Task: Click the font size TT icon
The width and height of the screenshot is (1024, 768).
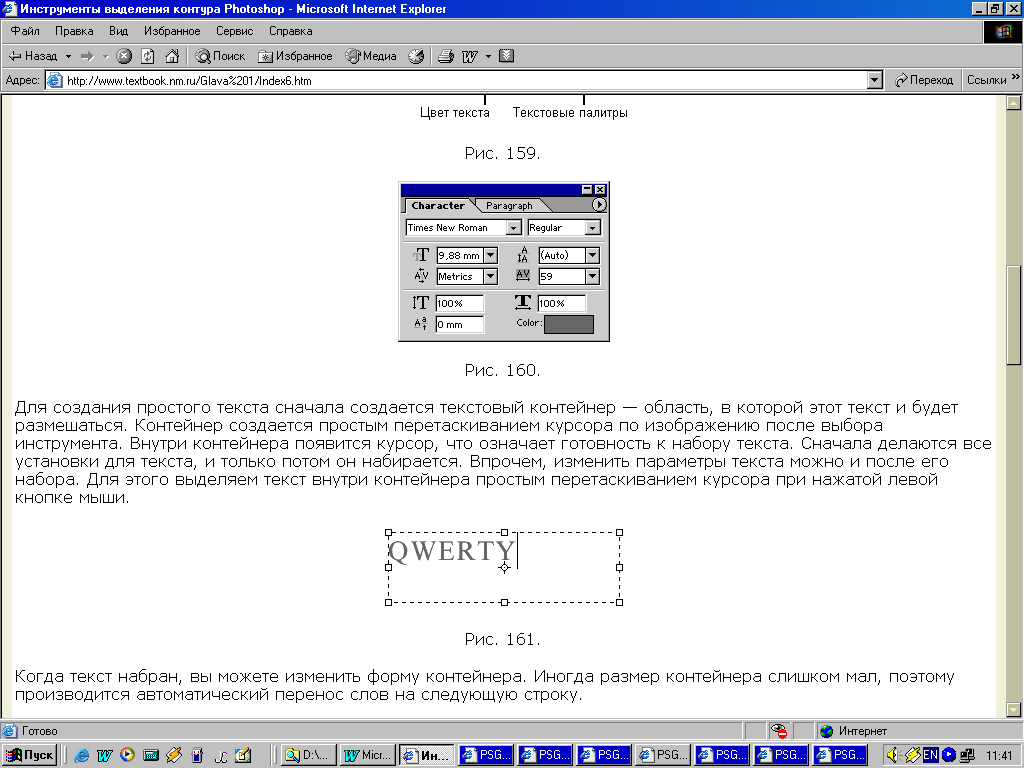Action: [x=421, y=255]
